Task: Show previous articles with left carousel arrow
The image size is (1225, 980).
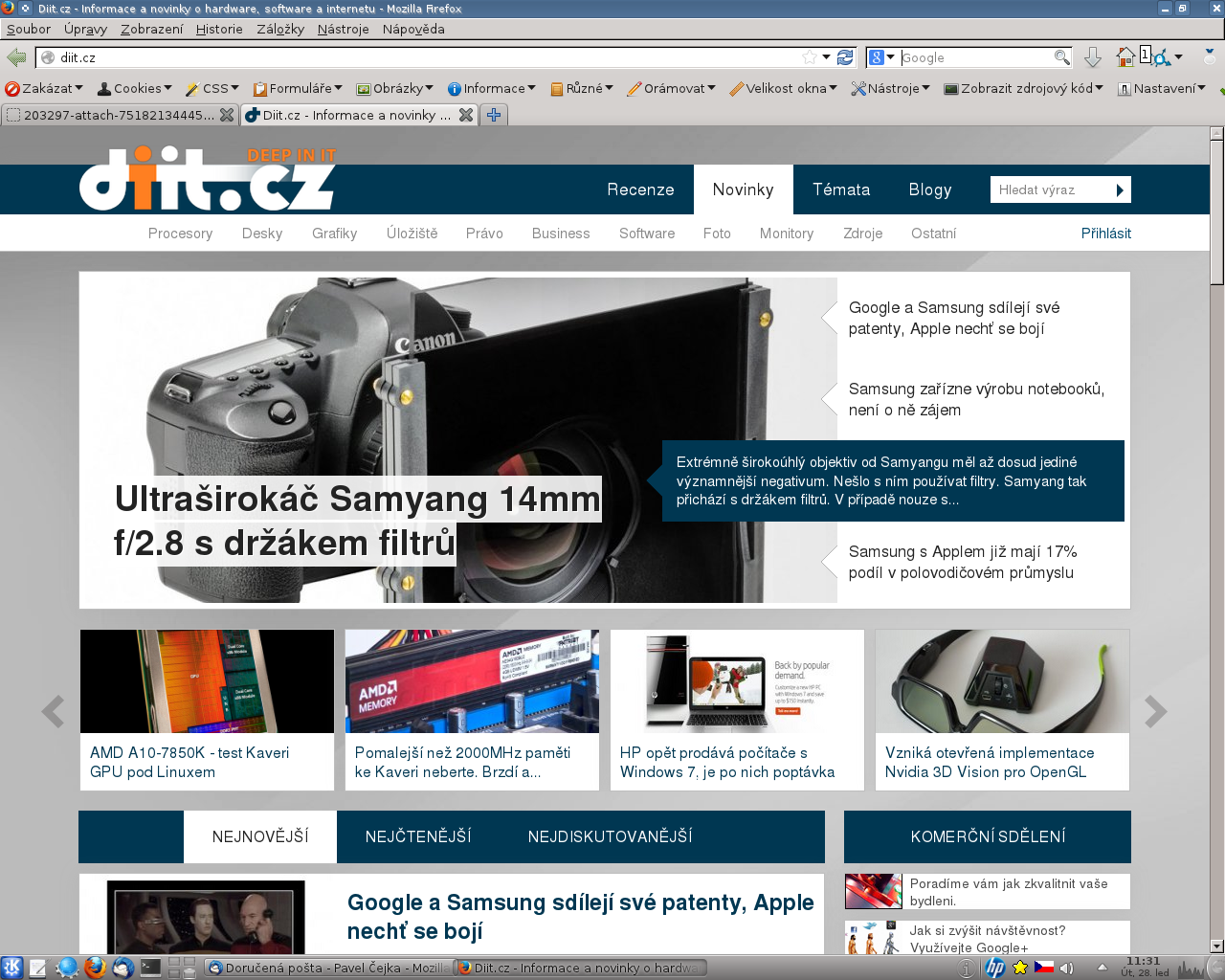Action: tap(54, 711)
